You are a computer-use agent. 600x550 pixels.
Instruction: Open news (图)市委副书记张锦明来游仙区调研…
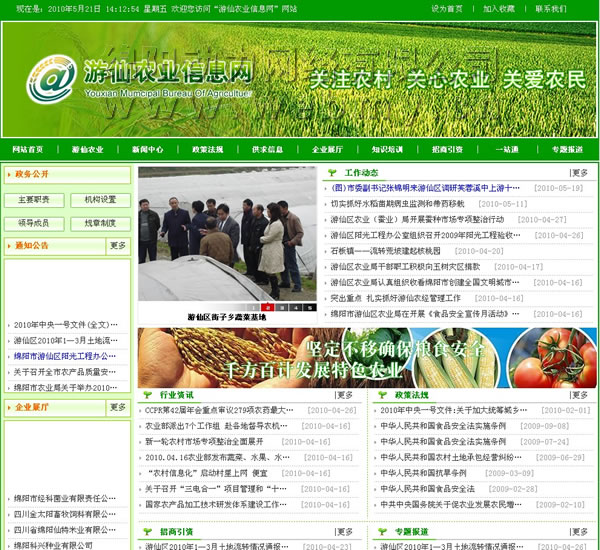425,188
